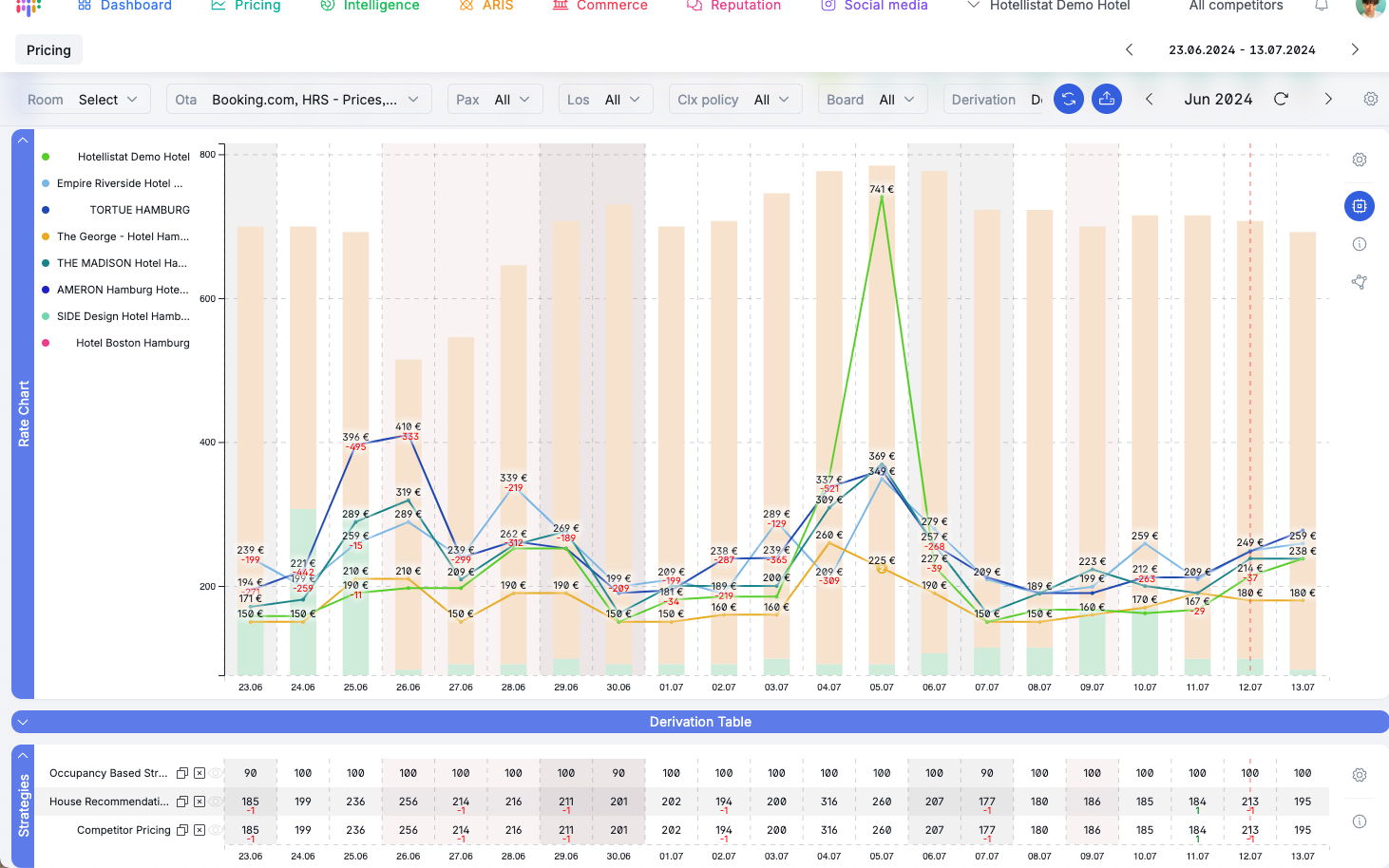Open the Derivation dropdown
Image resolution: width=1389 pixels, height=868 pixels.
[x=996, y=99]
